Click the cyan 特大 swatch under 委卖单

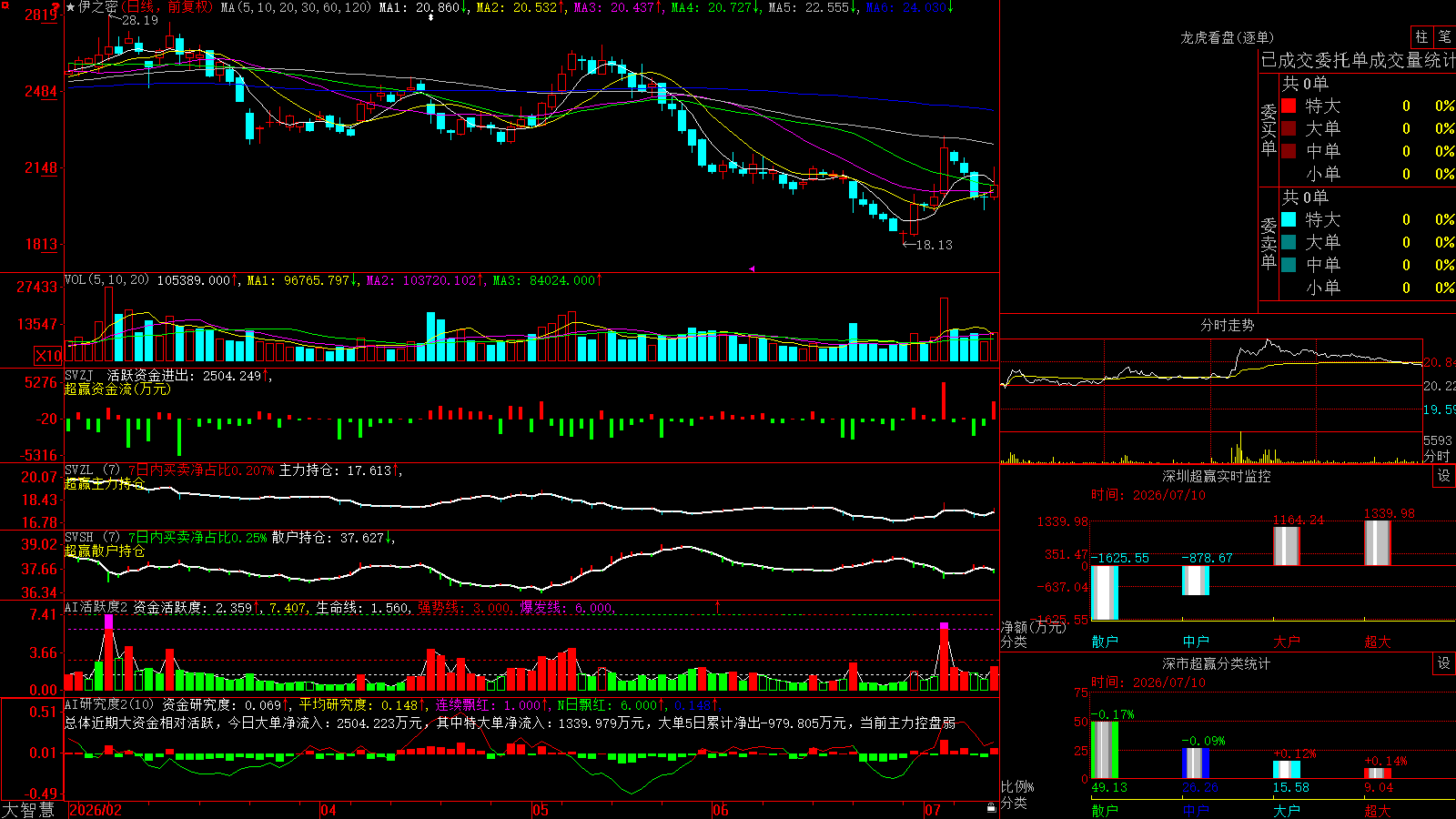[x=1289, y=219]
